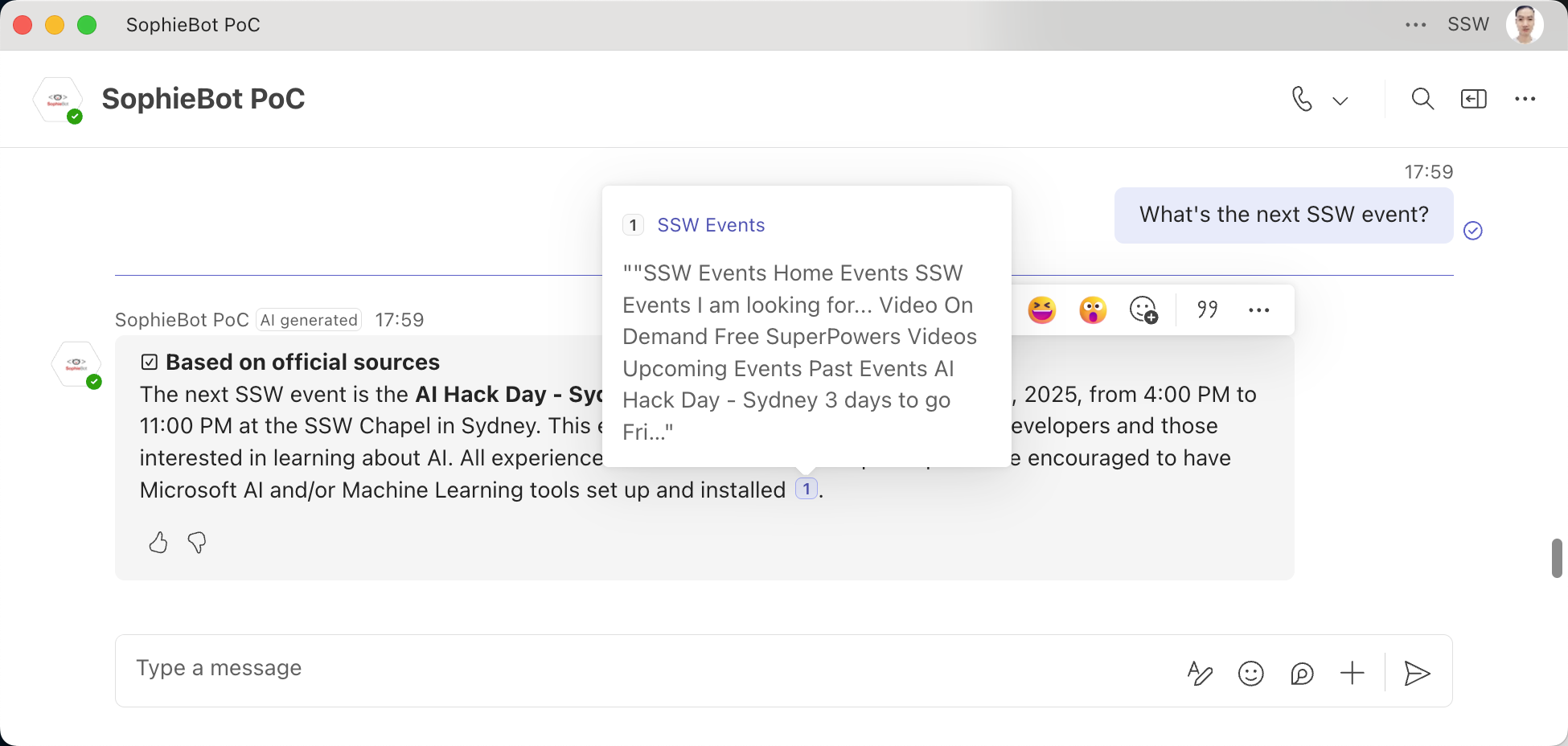Click bot avatar beside the message
1568x746 pixels.
coord(76,365)
